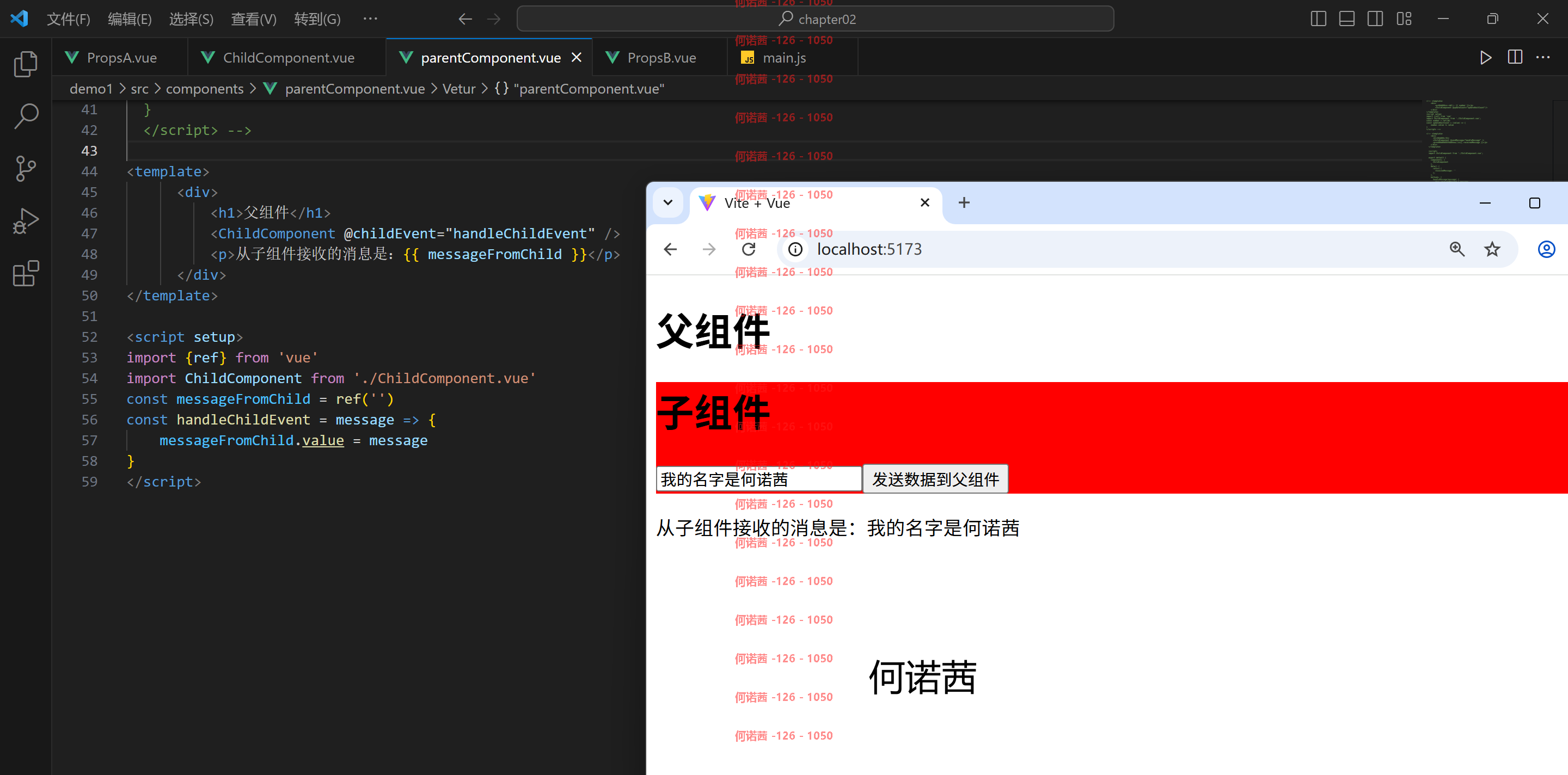Viewport: 1568px width, 775px height.
Task: Run the code with play icon
Action: (x=1485, y=57)
